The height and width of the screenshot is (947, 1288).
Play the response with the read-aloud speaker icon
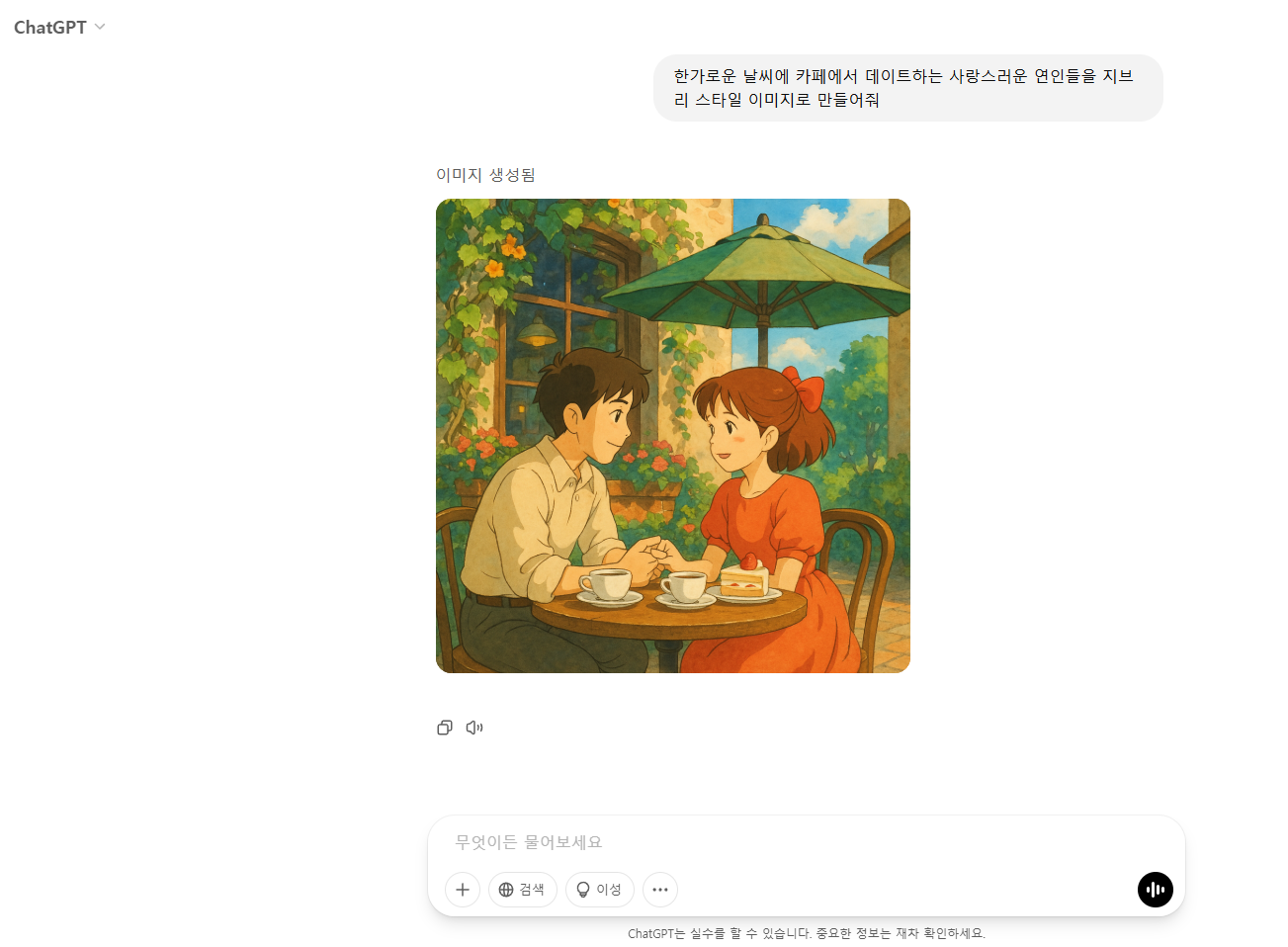pos(474,728)
